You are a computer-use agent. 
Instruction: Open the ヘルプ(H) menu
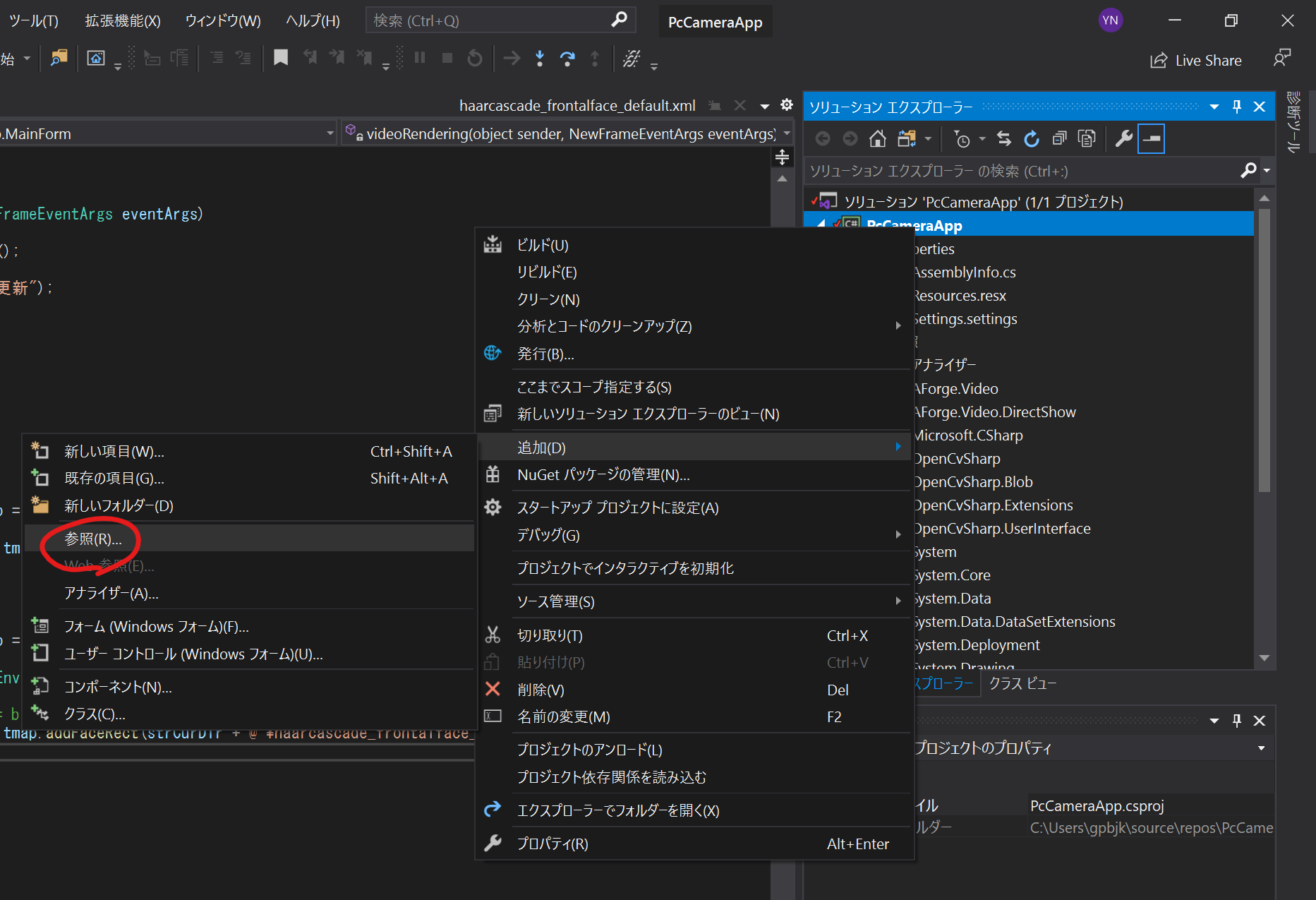[313, 20]
